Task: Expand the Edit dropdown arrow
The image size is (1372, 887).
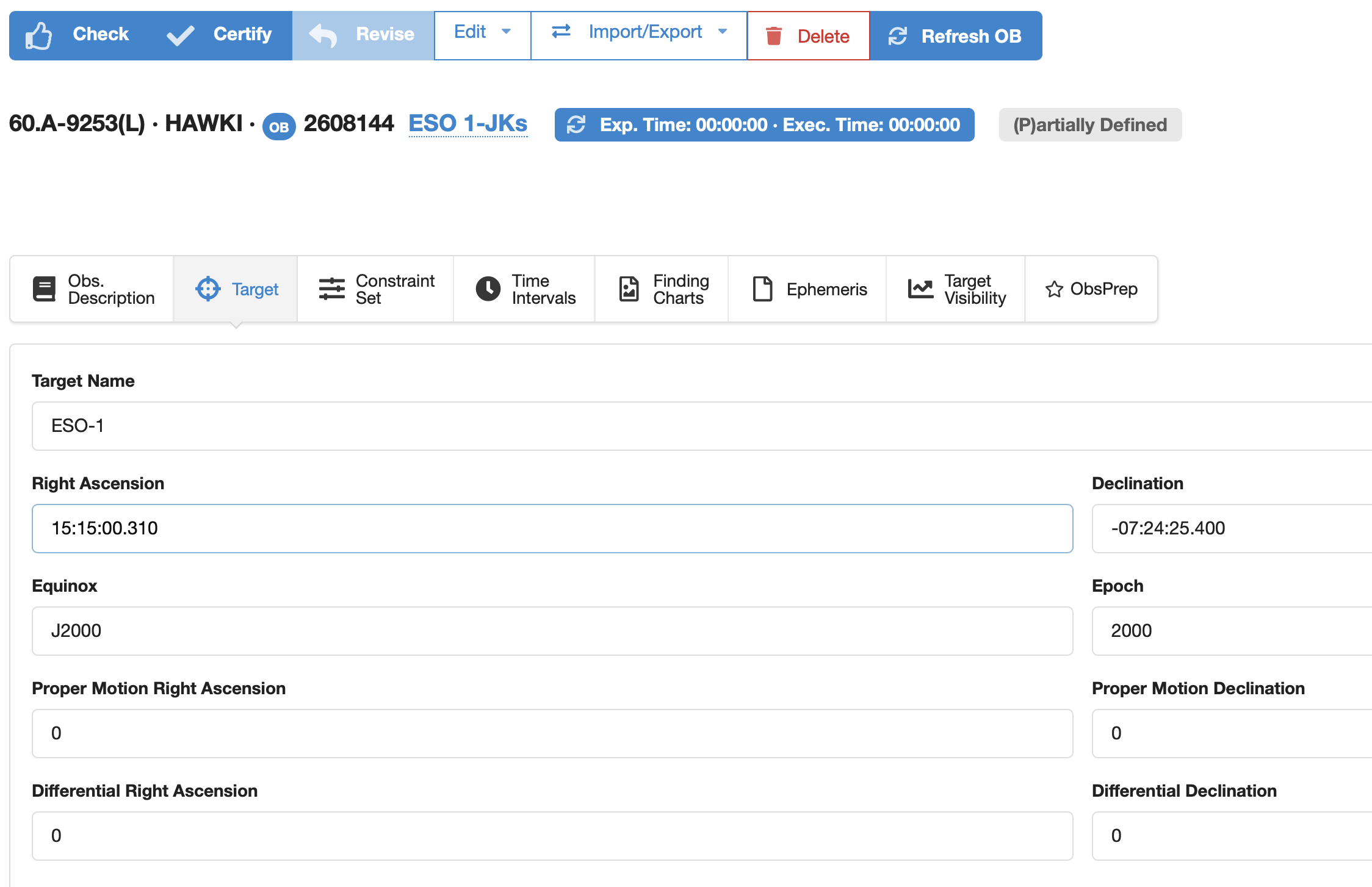Action: 506,32
